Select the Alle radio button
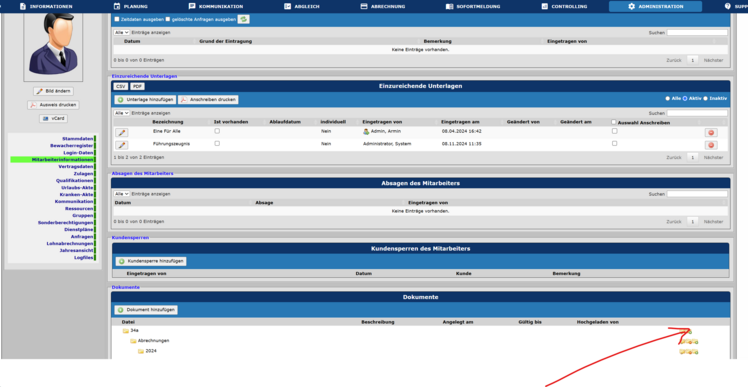Viewport: 748px width, 387px height. click(x=667, y=98)
